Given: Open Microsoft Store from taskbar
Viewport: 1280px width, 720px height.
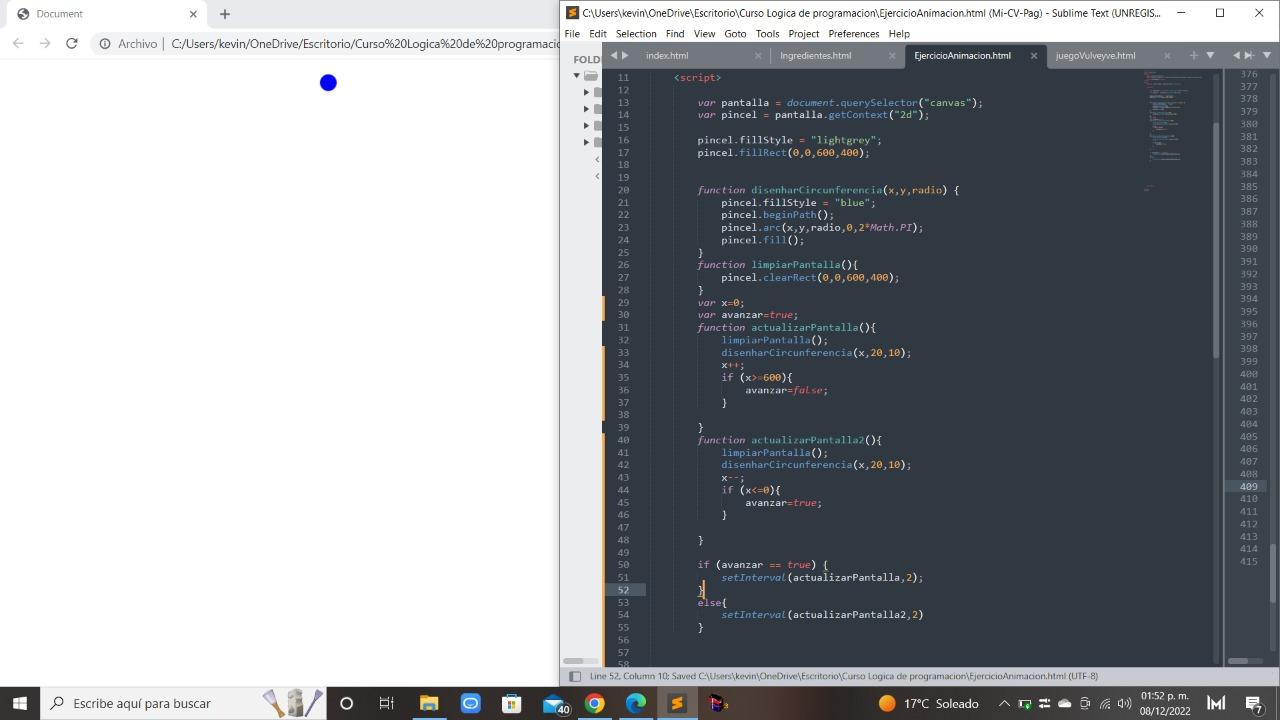Looking at the screenshot, I should tap(511, 703).
